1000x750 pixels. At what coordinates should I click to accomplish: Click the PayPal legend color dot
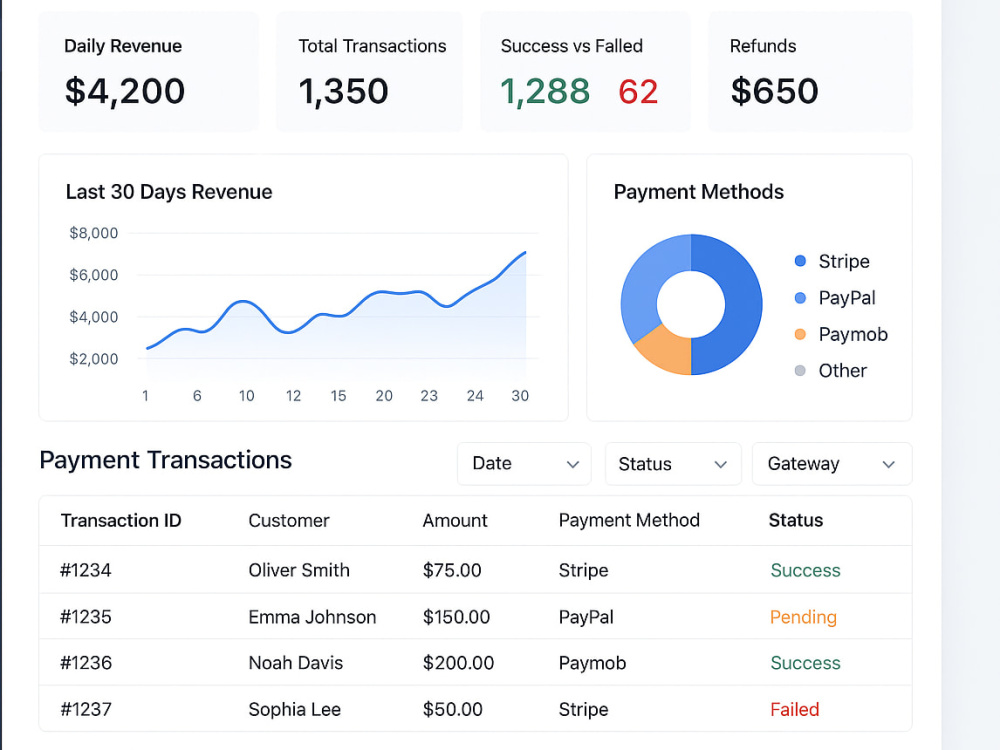800,298
